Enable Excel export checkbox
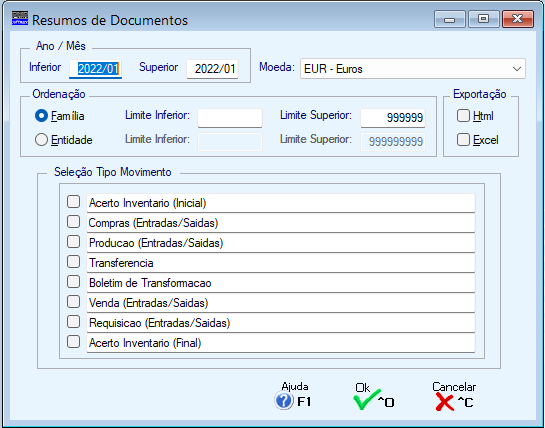 (x=463, y=140)
